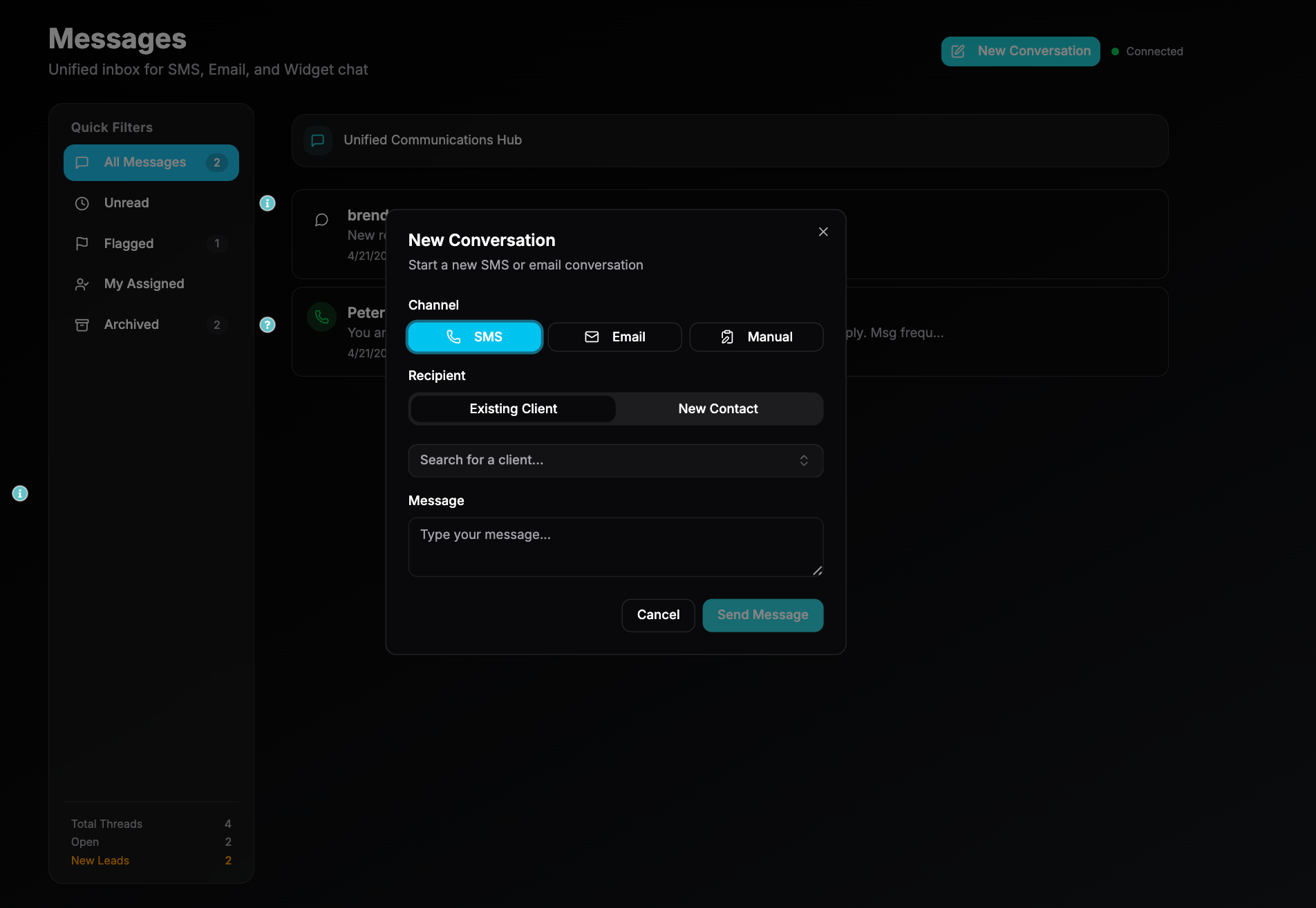This screenshot has width=1316, height=908.
Task: Click the Messages page heading
Action: click(117, 39)
